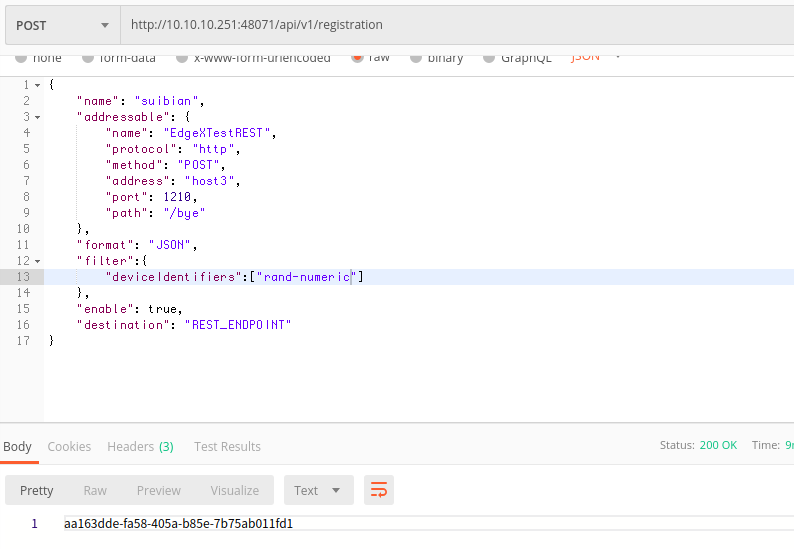This screenshot has height=549, width=794.
Task: Select the raw body radio button
Action: pyautogui.click(x=357, y=58)
